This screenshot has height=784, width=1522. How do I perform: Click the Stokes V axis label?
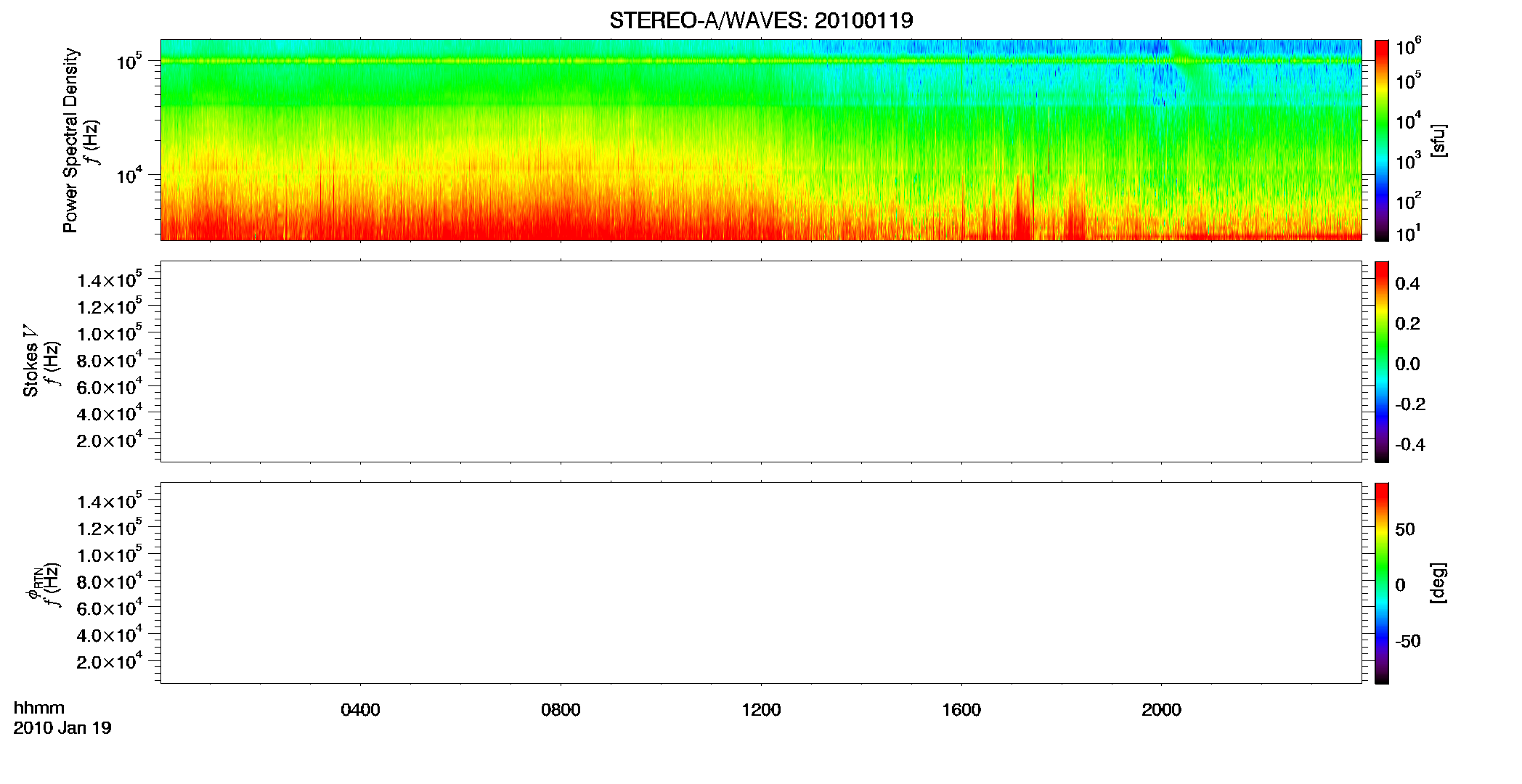[x=30, y=361]
